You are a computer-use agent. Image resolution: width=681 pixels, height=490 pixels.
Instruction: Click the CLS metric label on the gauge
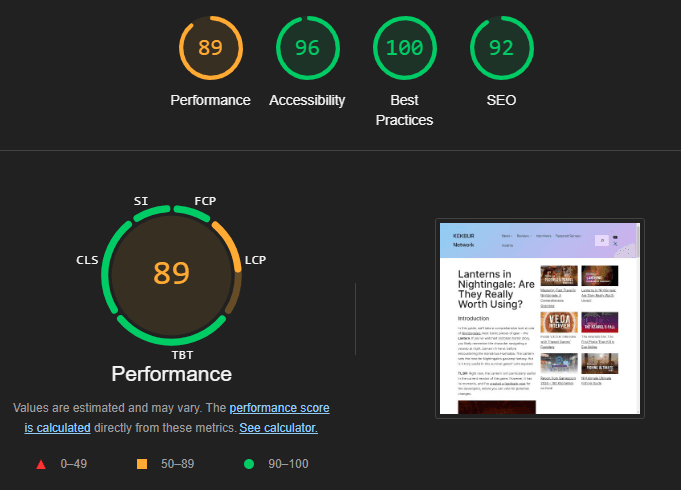click(x=87, y=260)
